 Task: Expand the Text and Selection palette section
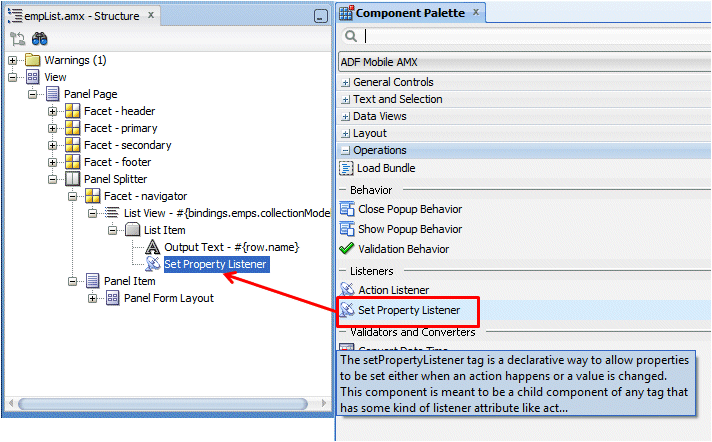346,99
